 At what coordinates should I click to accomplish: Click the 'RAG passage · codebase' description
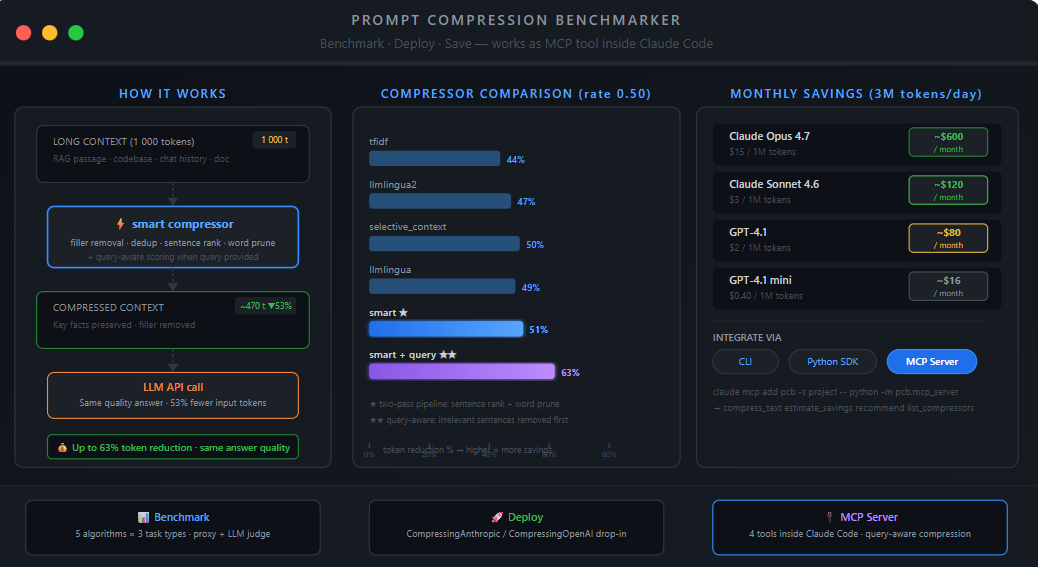pyautogui.click(x=141, y=159)
